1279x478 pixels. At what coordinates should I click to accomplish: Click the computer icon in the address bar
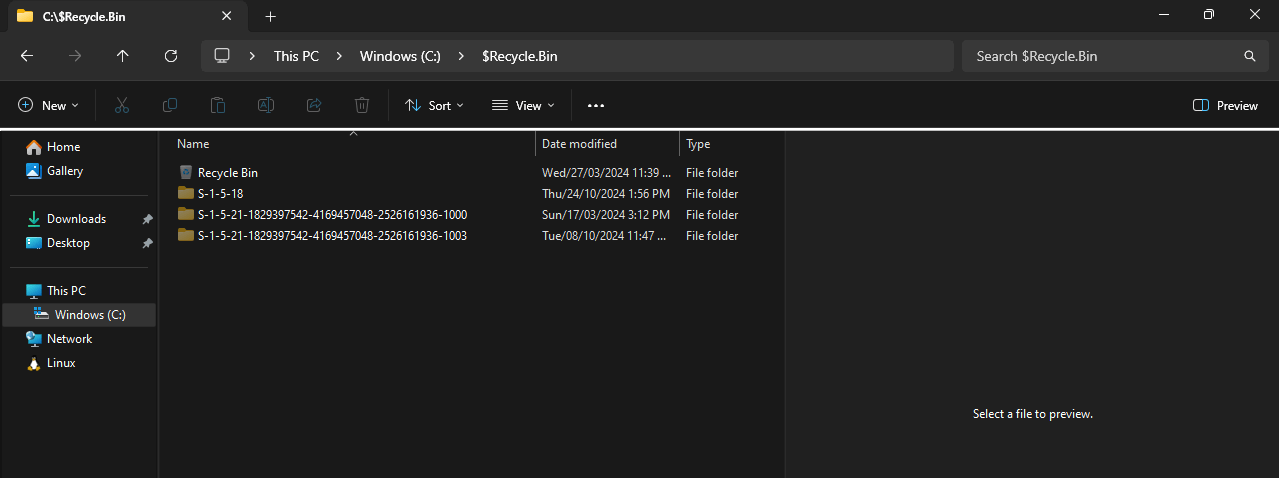tap(222, 56)
